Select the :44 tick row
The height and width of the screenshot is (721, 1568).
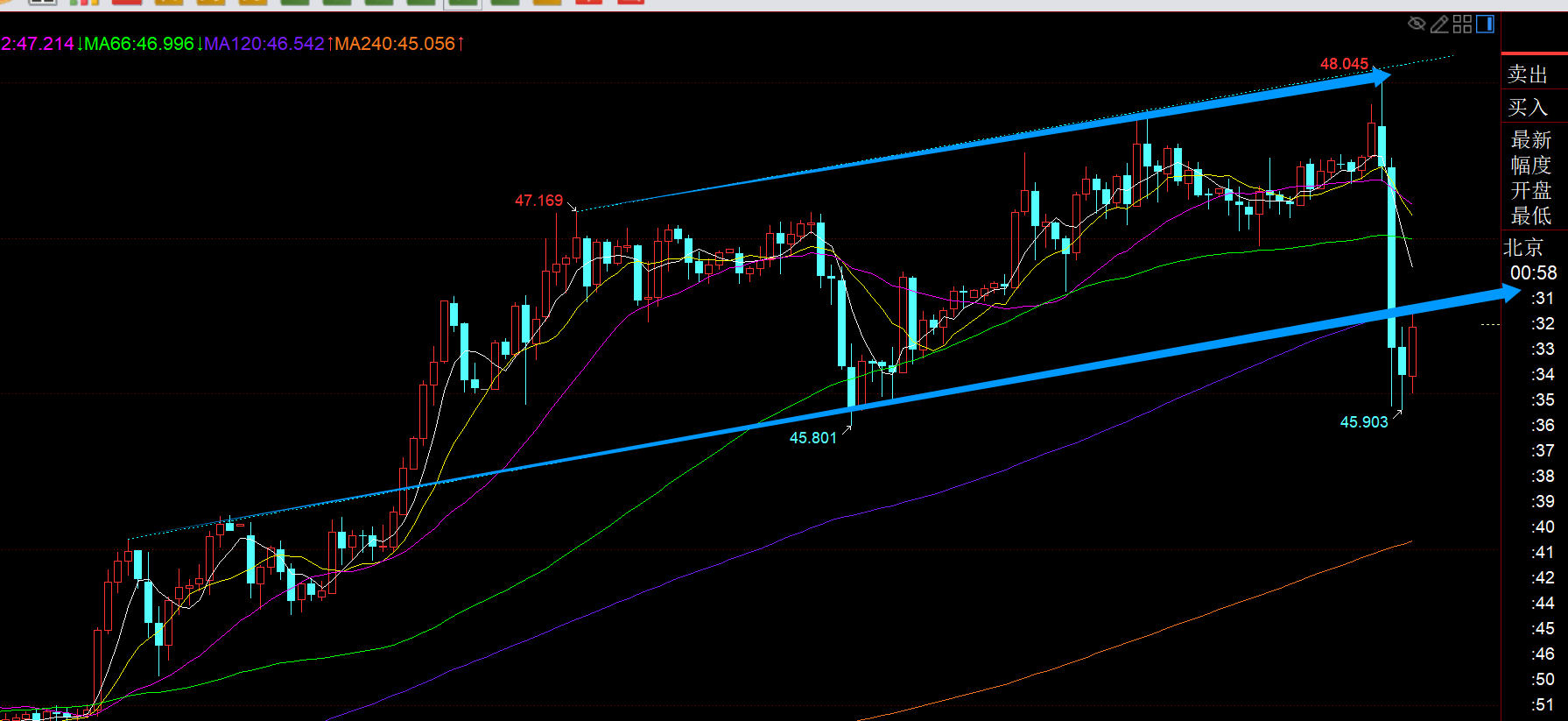click(1543, 604)
